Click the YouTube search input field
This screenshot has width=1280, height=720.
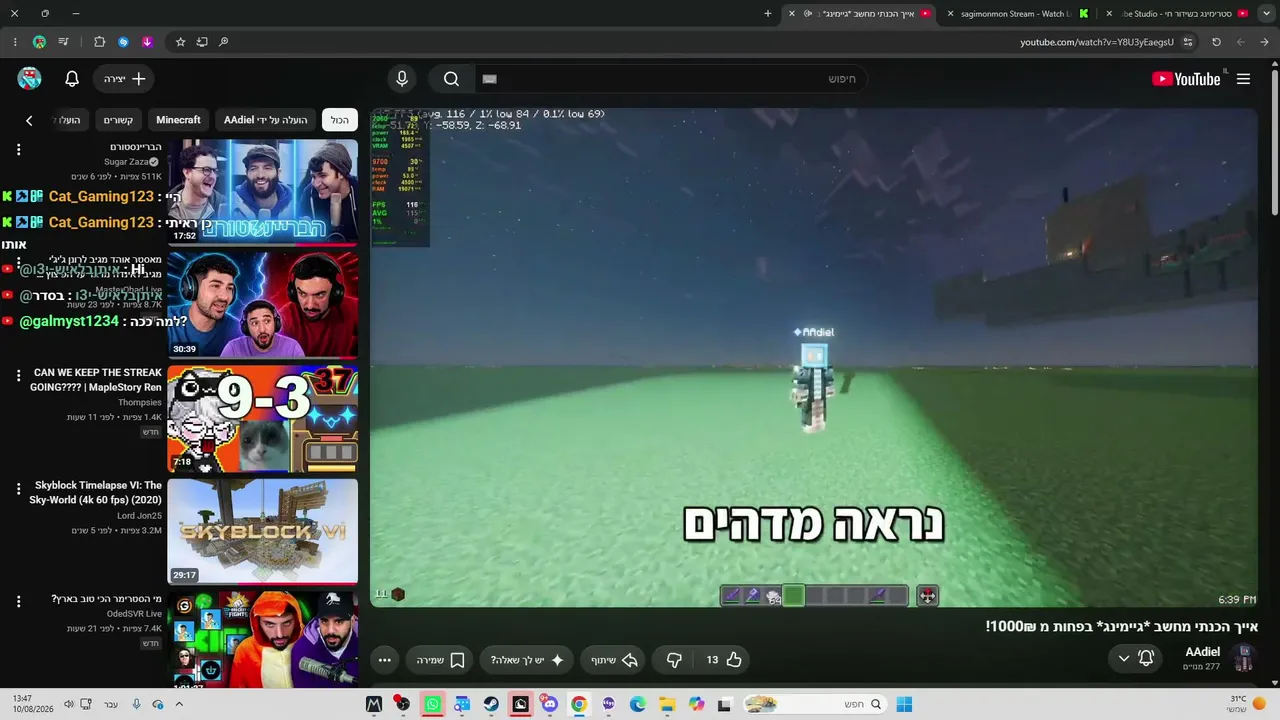670,79
